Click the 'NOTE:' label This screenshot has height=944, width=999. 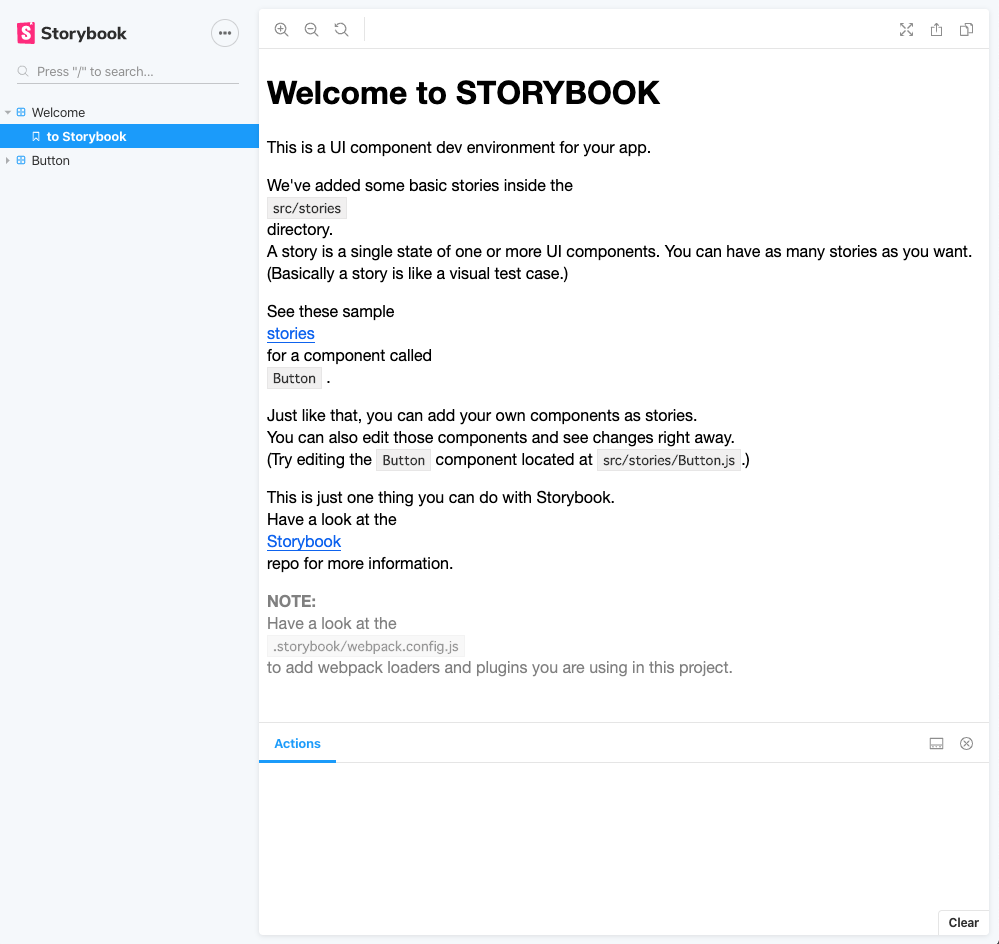tap(291, 601)
